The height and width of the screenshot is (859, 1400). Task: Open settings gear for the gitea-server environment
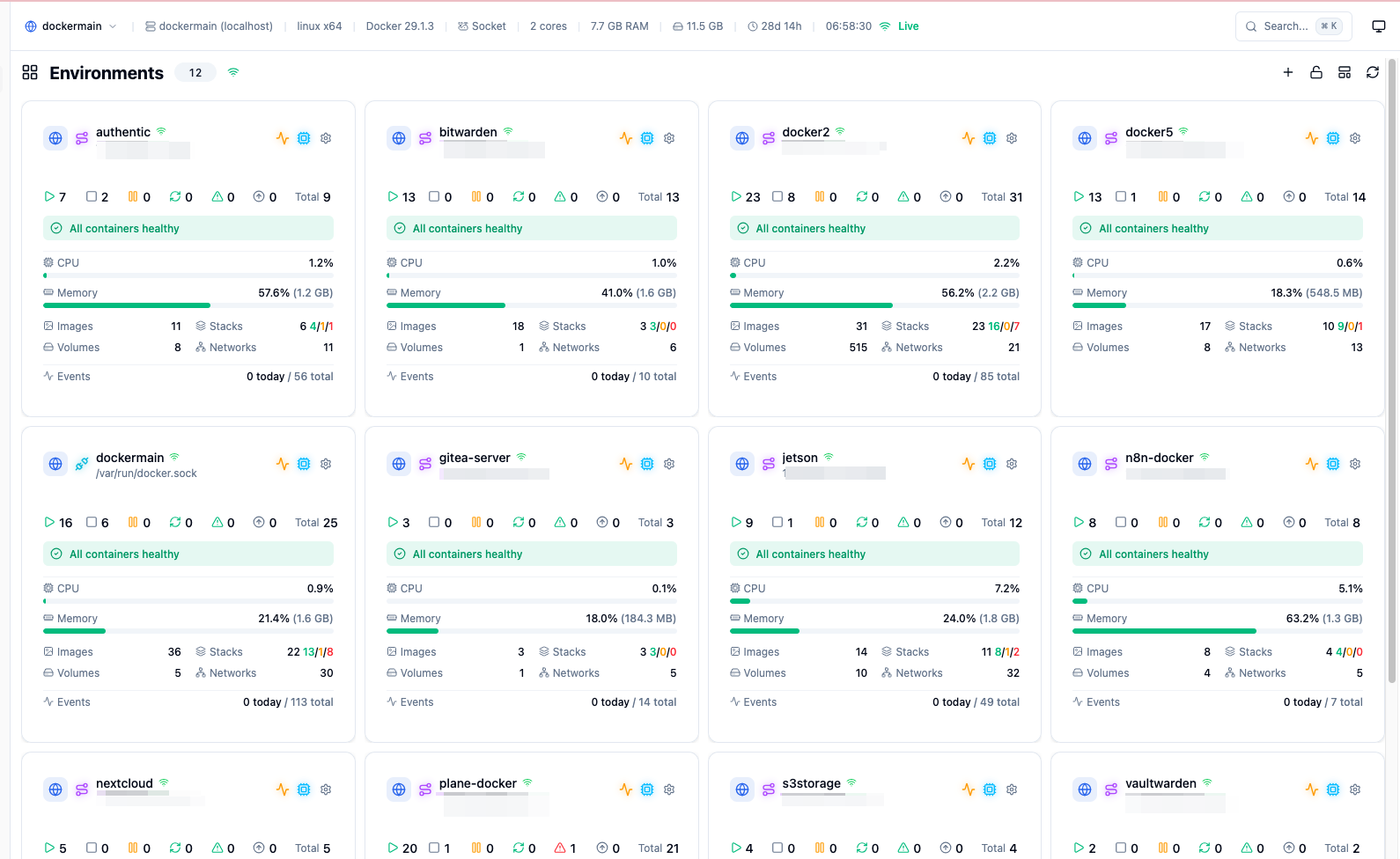pos(669,464)
